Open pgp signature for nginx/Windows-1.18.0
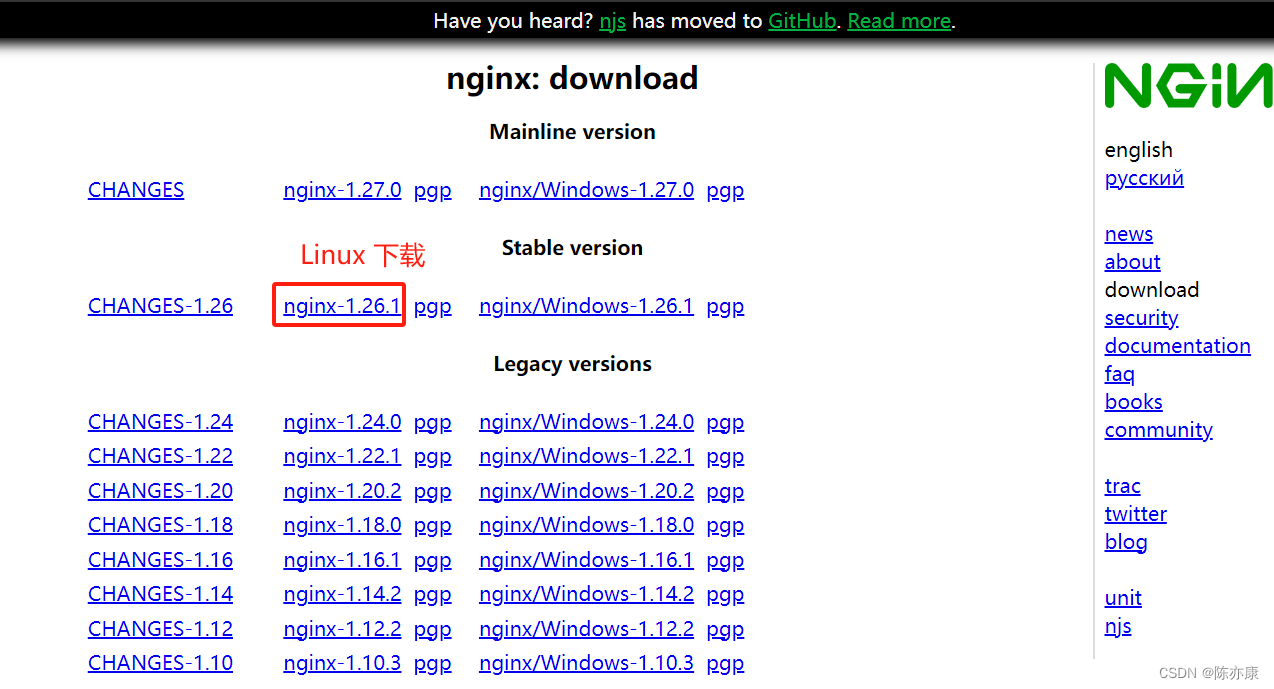The image size is (1274, 689). [725, 526]
